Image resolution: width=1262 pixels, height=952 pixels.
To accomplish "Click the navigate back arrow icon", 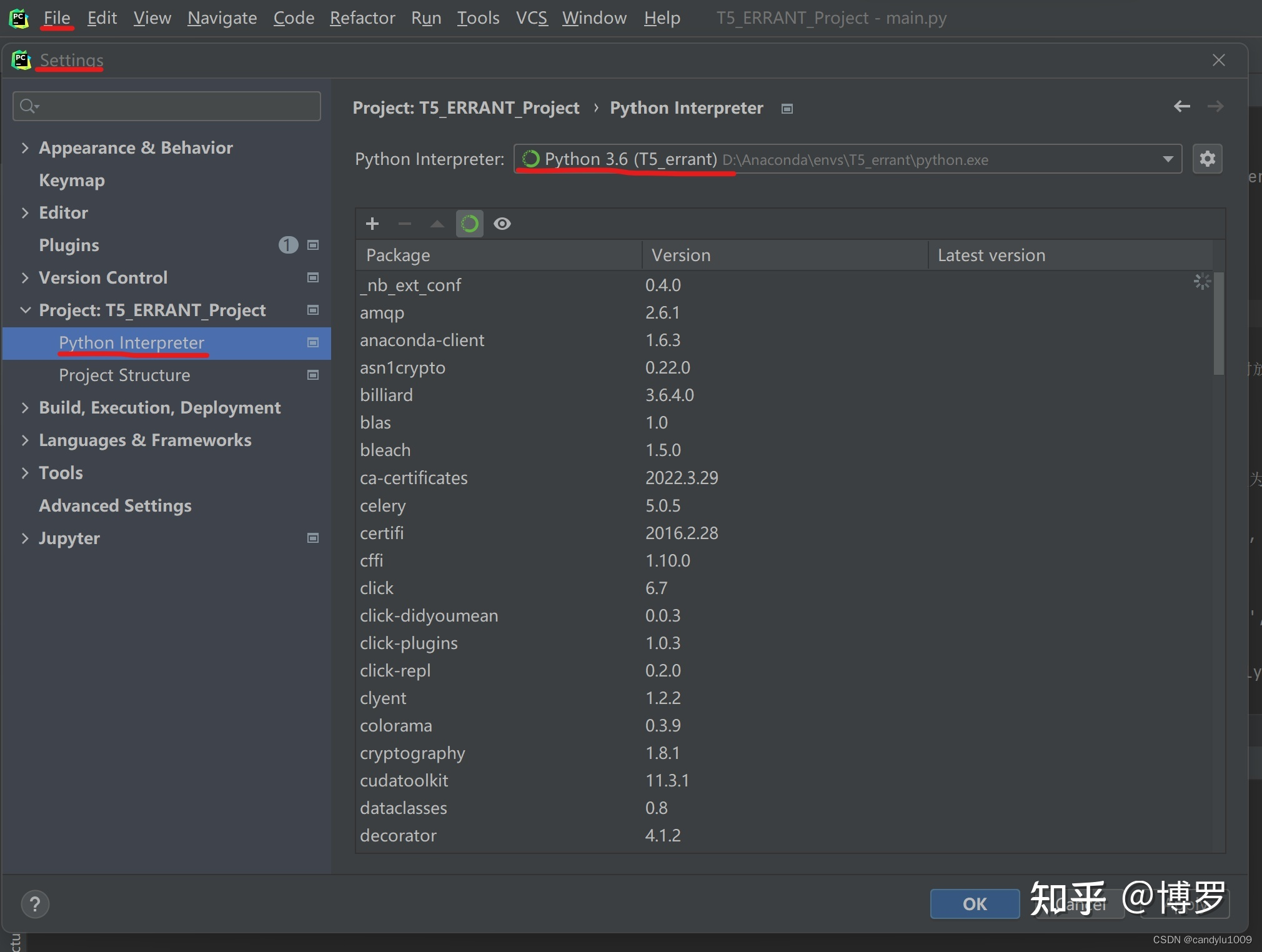I will click(x=1181, y=108).
